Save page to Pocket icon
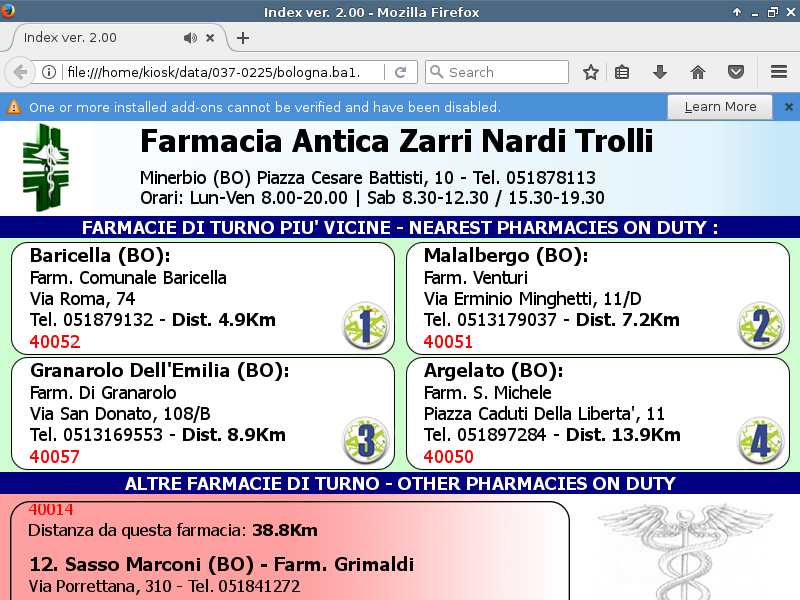The image size is (800, 600). [735, 72]
